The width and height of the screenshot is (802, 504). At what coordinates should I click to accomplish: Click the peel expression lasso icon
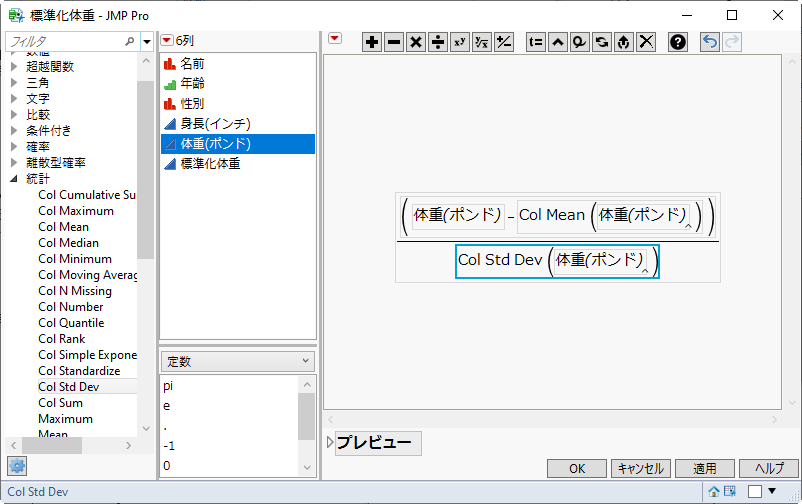[580, 42]
